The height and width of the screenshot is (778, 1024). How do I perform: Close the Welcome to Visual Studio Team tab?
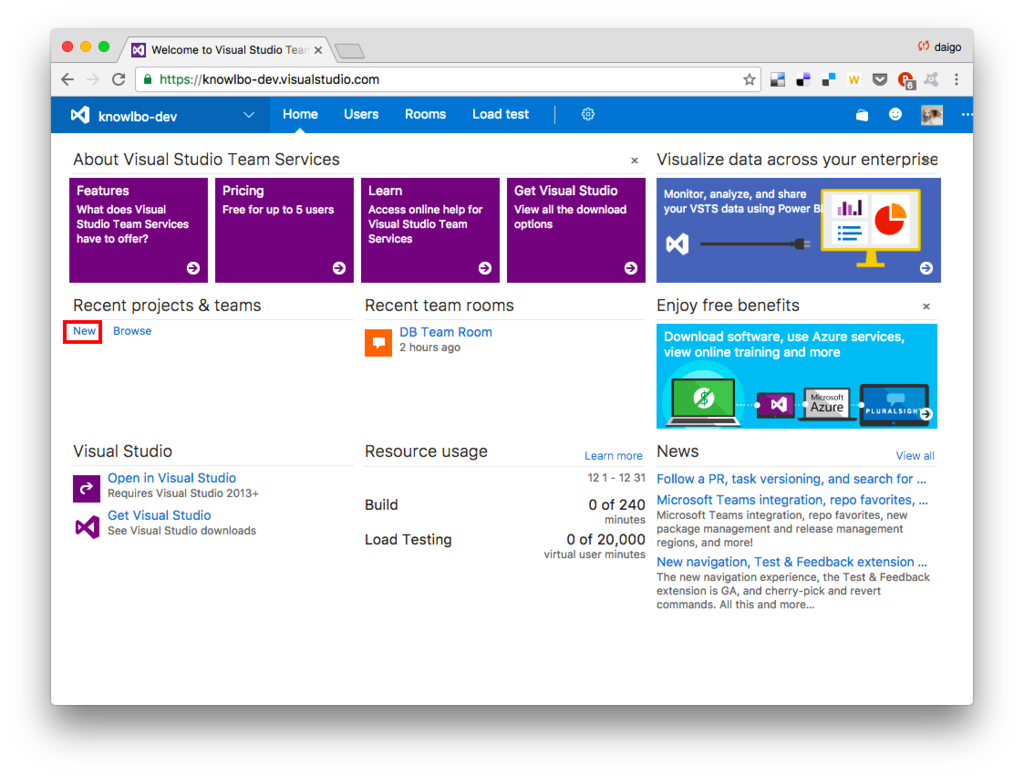[318, 50]
